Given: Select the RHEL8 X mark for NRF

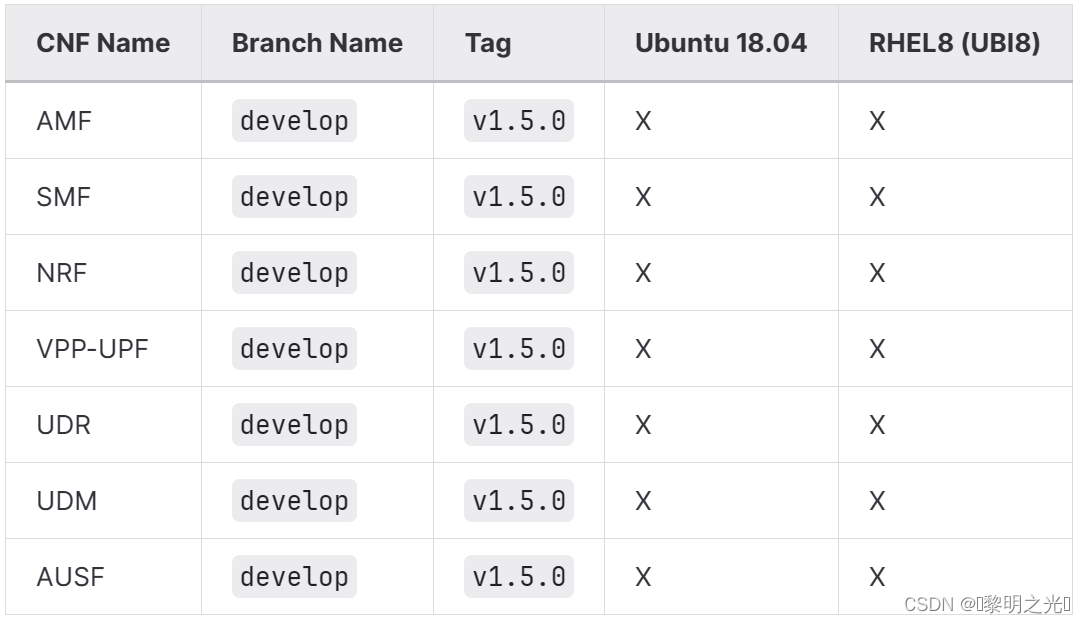Looking at the screenshot, I should (x=877, y=273).
